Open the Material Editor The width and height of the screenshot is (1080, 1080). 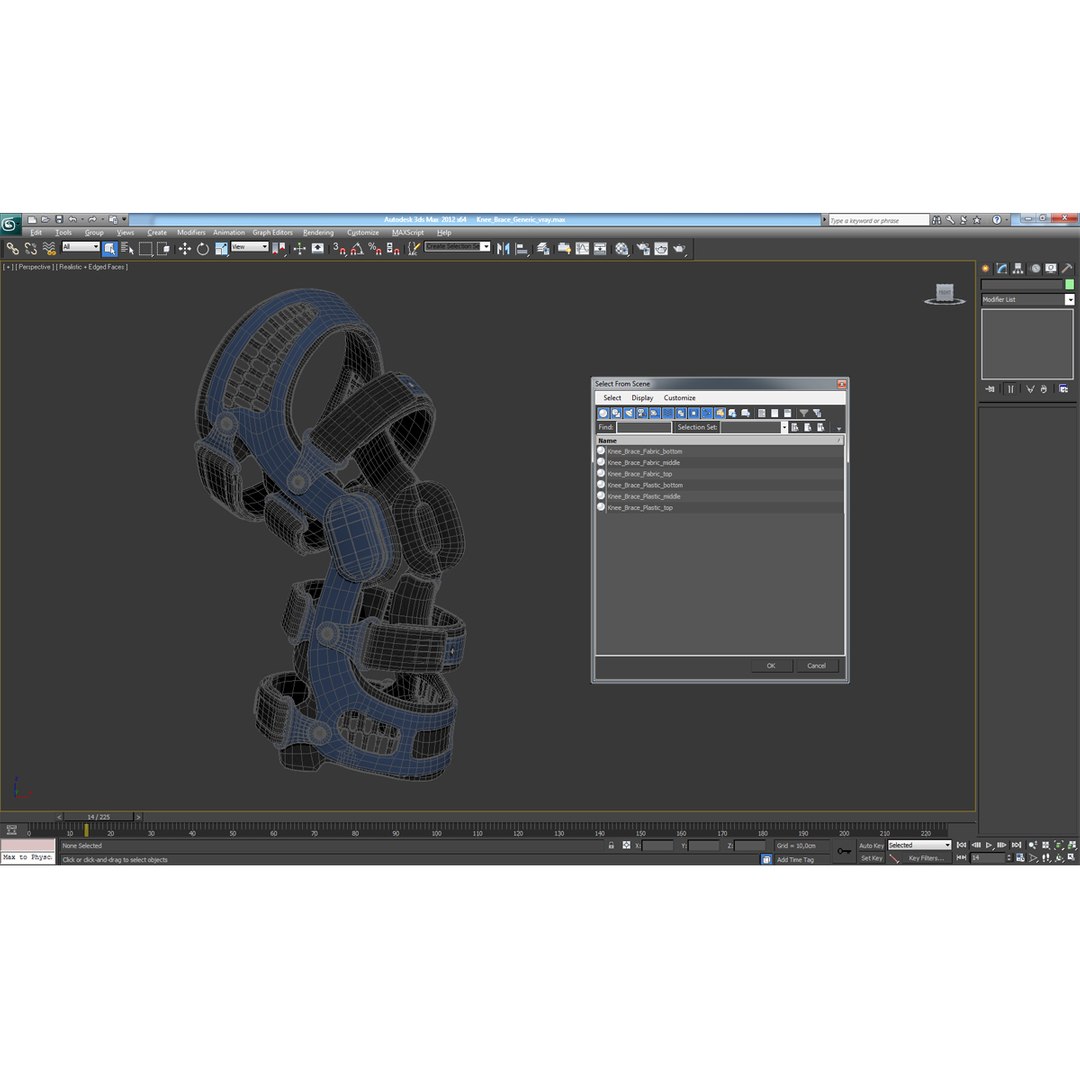pyautogui.click(x=622, y=249)
